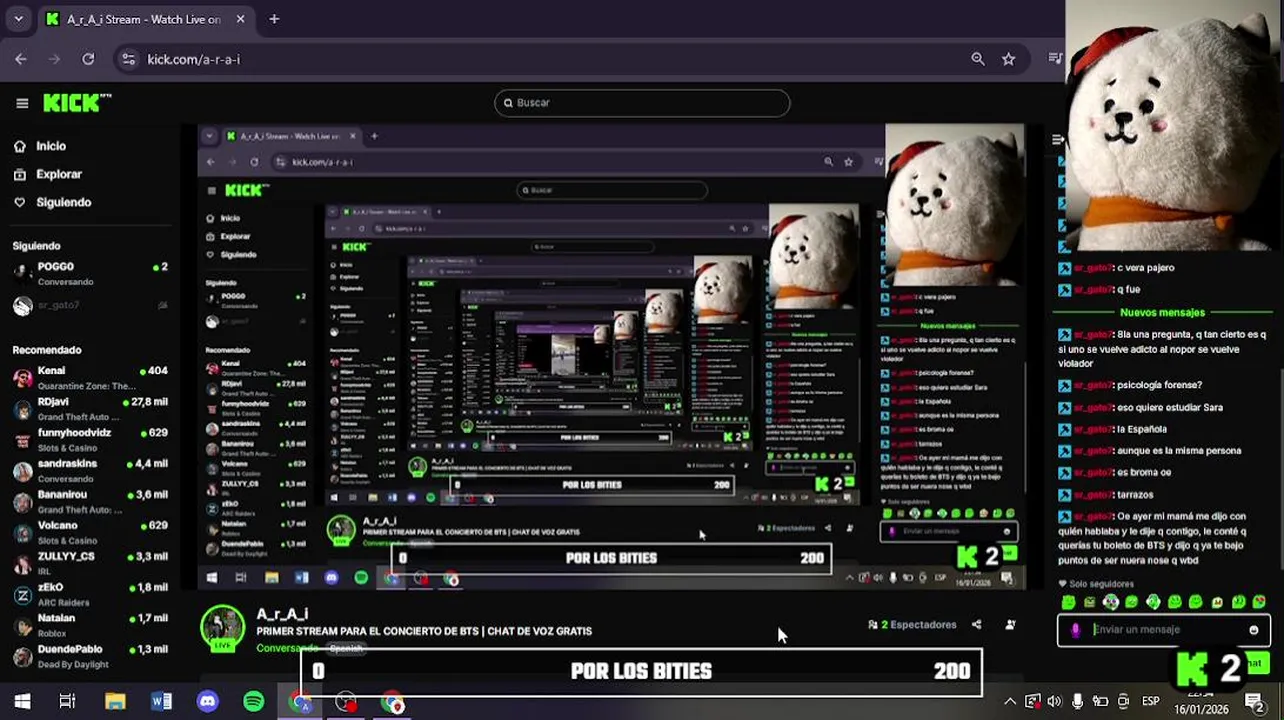Open Task View on the taskbar
The width and height of the screenshot is (1284, 720).
67,702
